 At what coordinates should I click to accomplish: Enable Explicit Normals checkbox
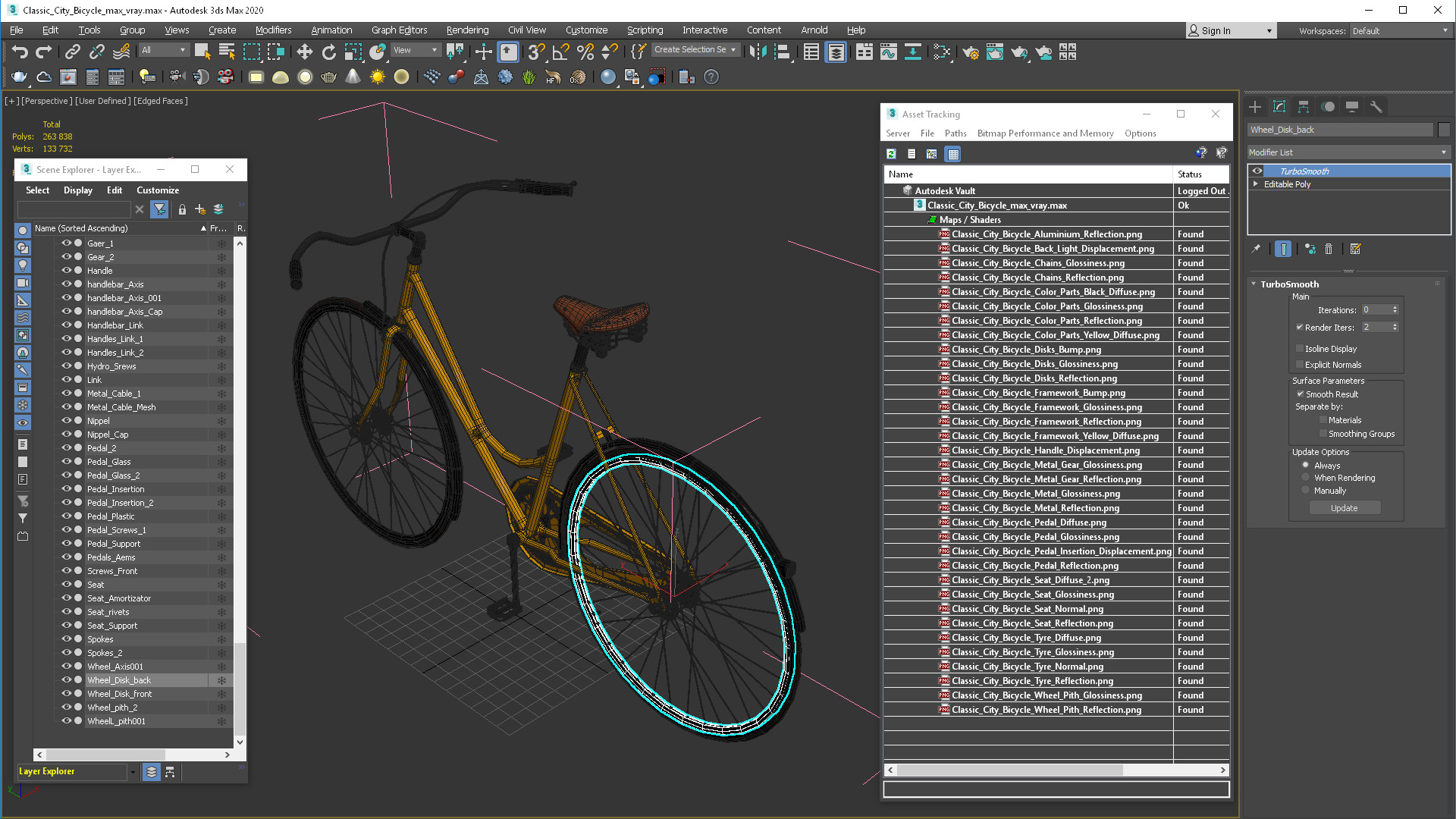click(x=1300, y=365)
